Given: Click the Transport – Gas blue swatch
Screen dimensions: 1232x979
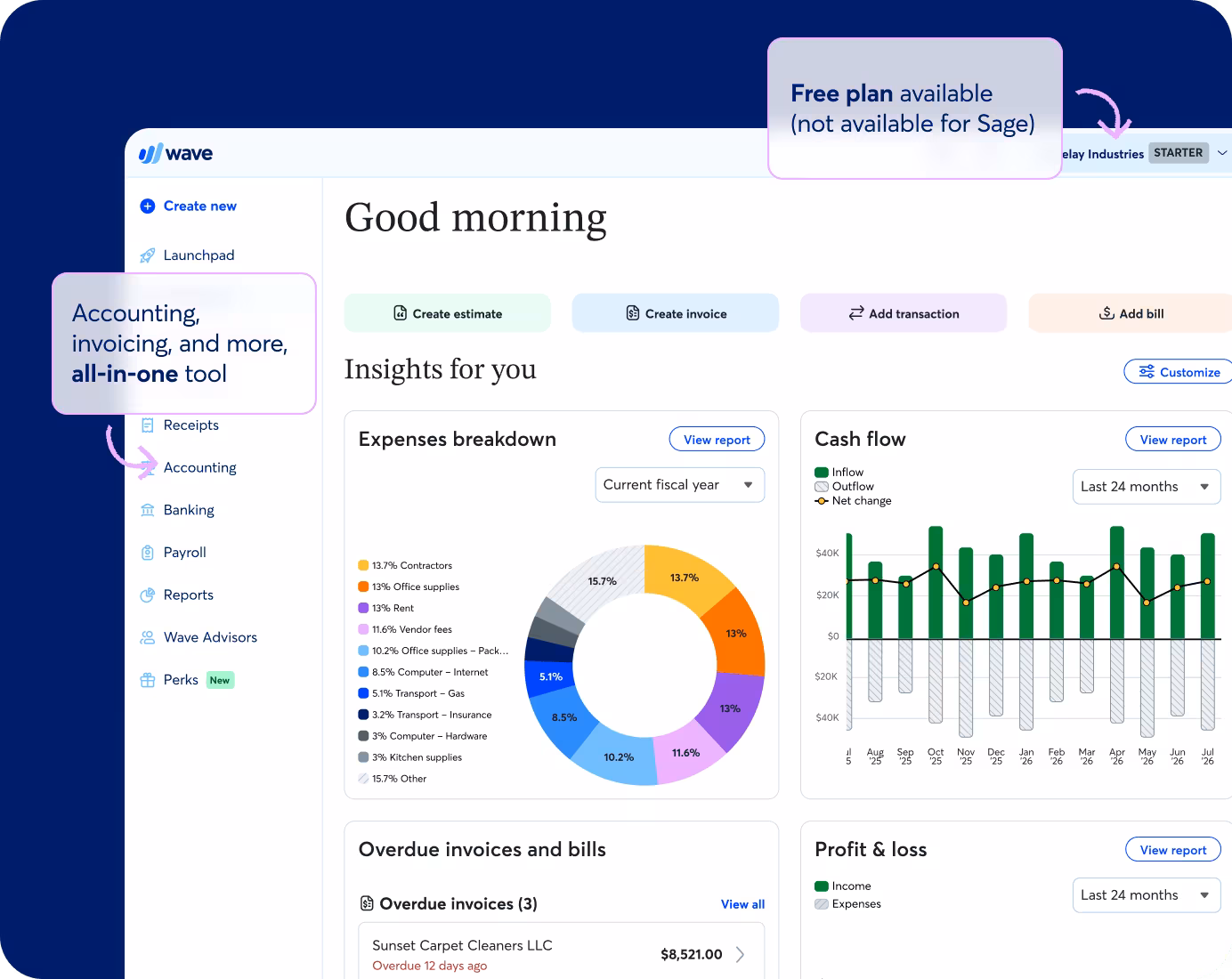Looking at the screenshot, I should tap(363, 693).
